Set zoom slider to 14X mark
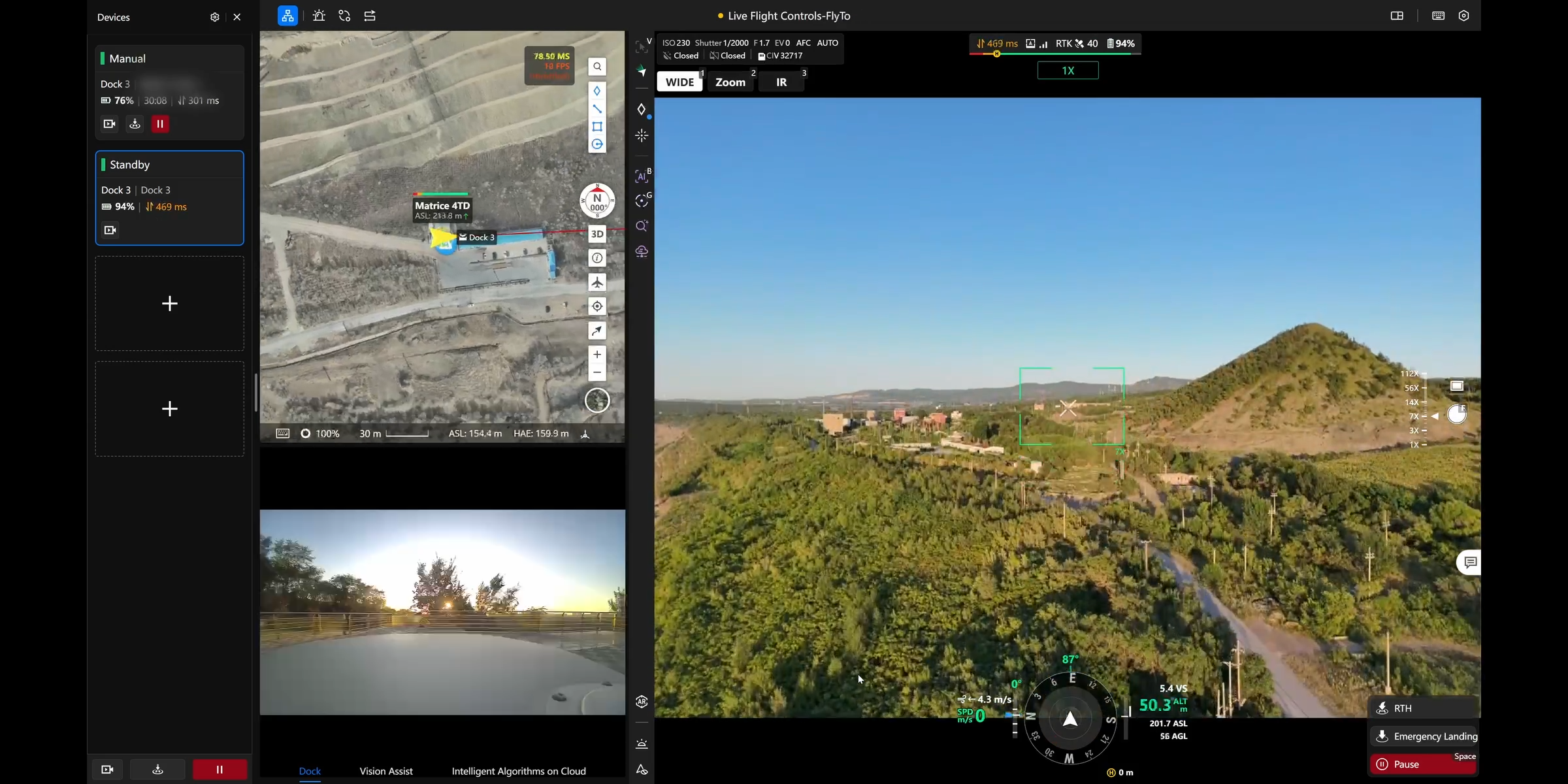The height and width of the screenshot is (784, 1568). point(1424,402)
